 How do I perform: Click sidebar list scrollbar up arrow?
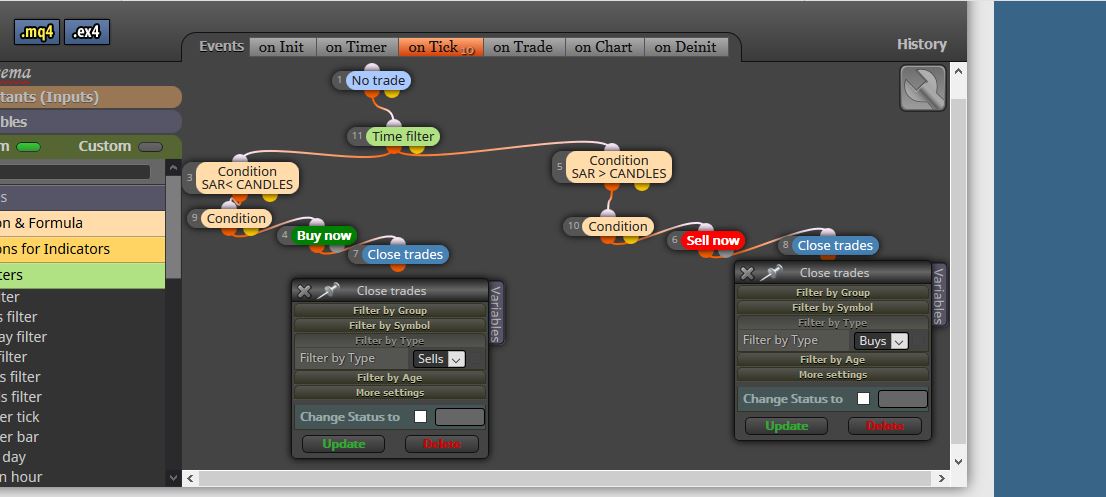[x=174, y=168]
